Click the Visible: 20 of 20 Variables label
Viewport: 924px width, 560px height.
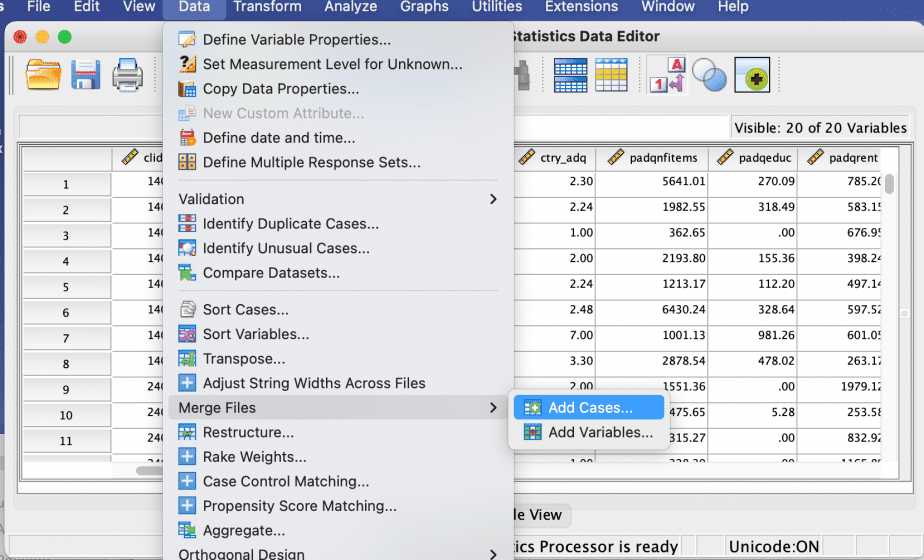coord(820,128)
